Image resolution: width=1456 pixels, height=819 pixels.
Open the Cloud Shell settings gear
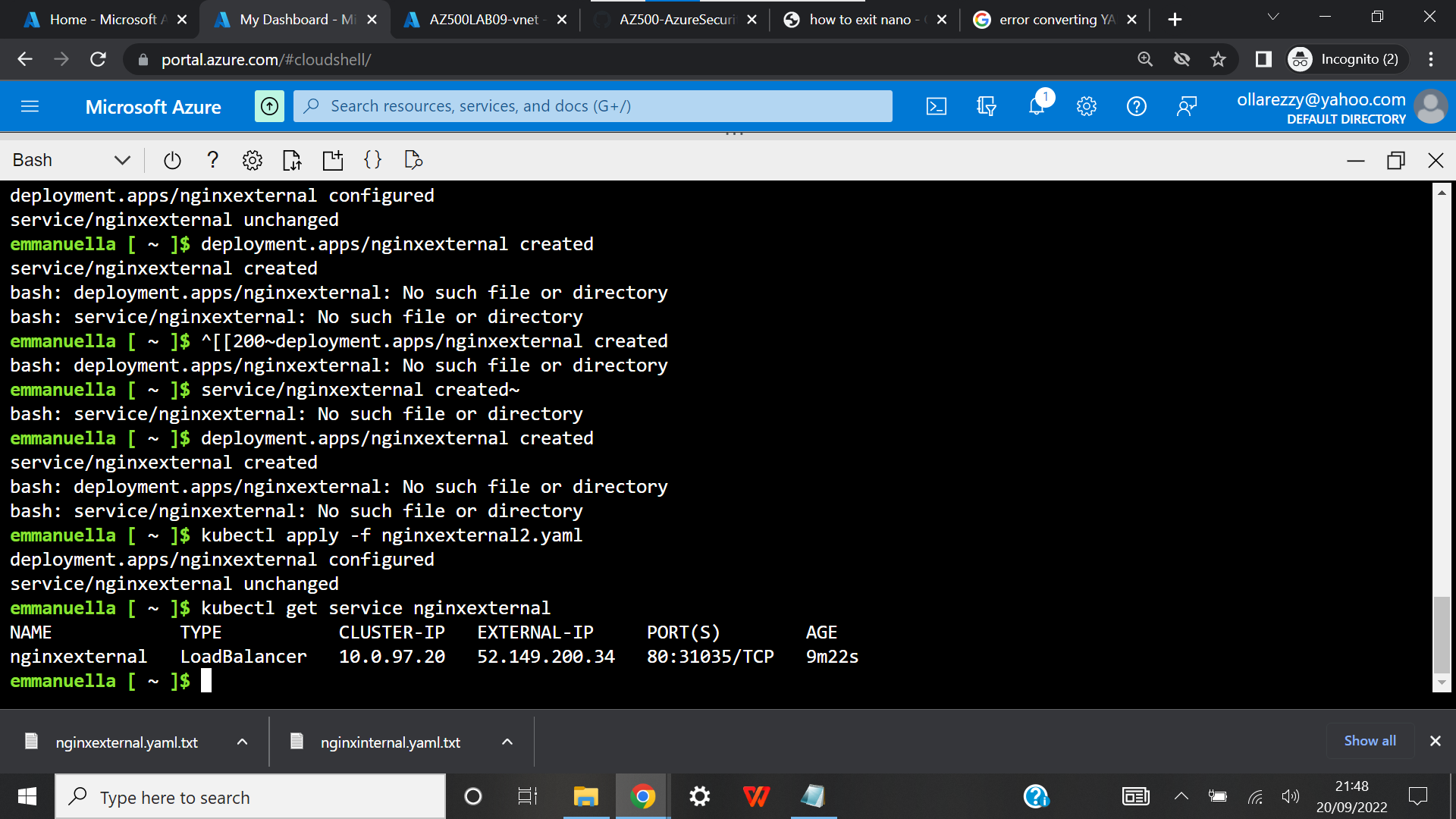click(x=252, y=160)
